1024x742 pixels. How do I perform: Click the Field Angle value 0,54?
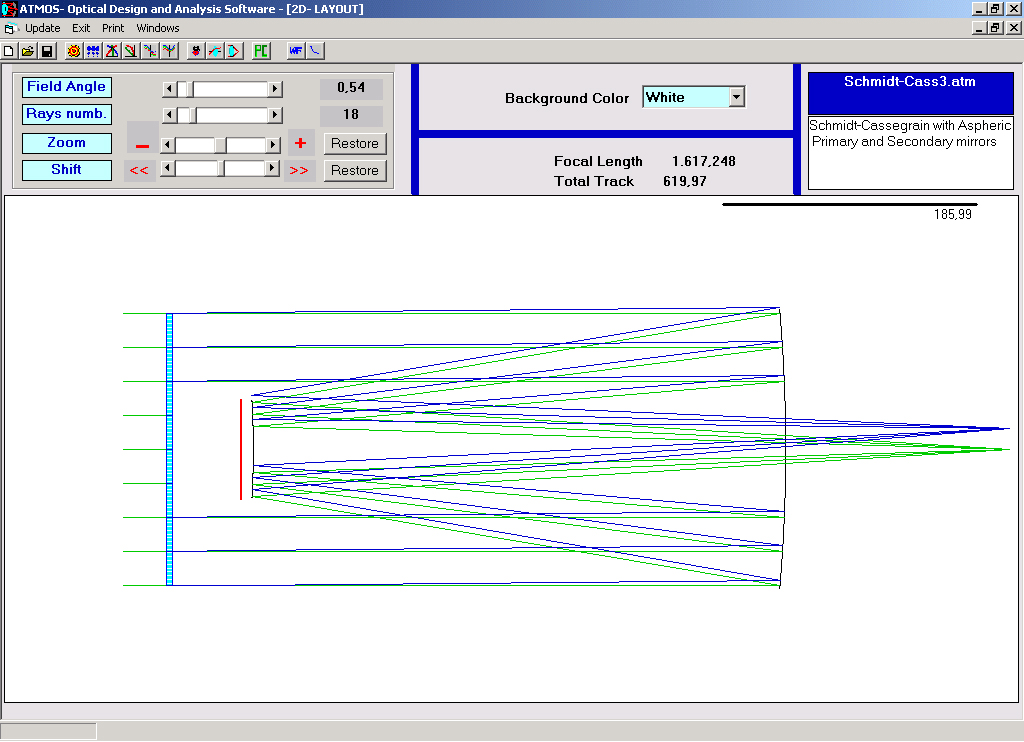351,88
